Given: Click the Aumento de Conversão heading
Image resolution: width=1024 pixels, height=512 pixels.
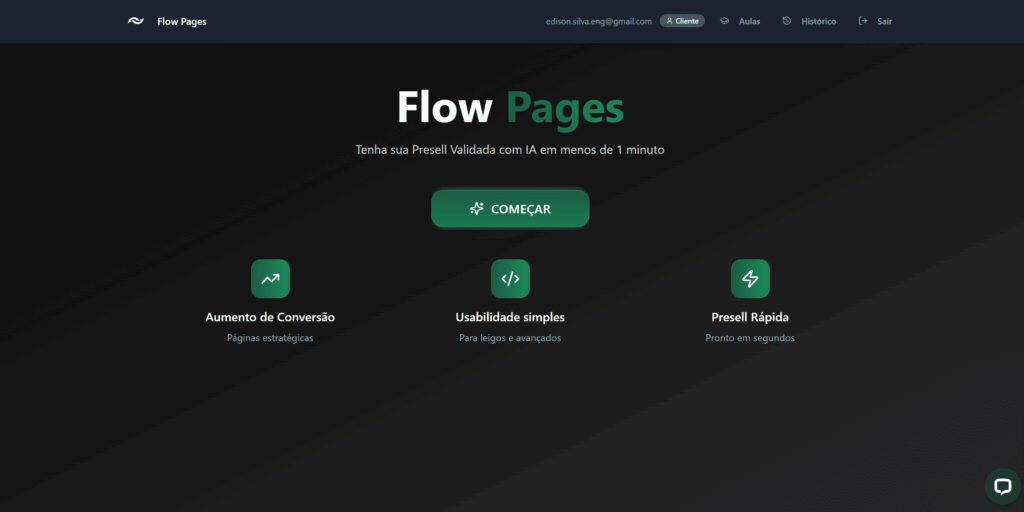Looking at the screenshot, I should (x=270, y=317).
